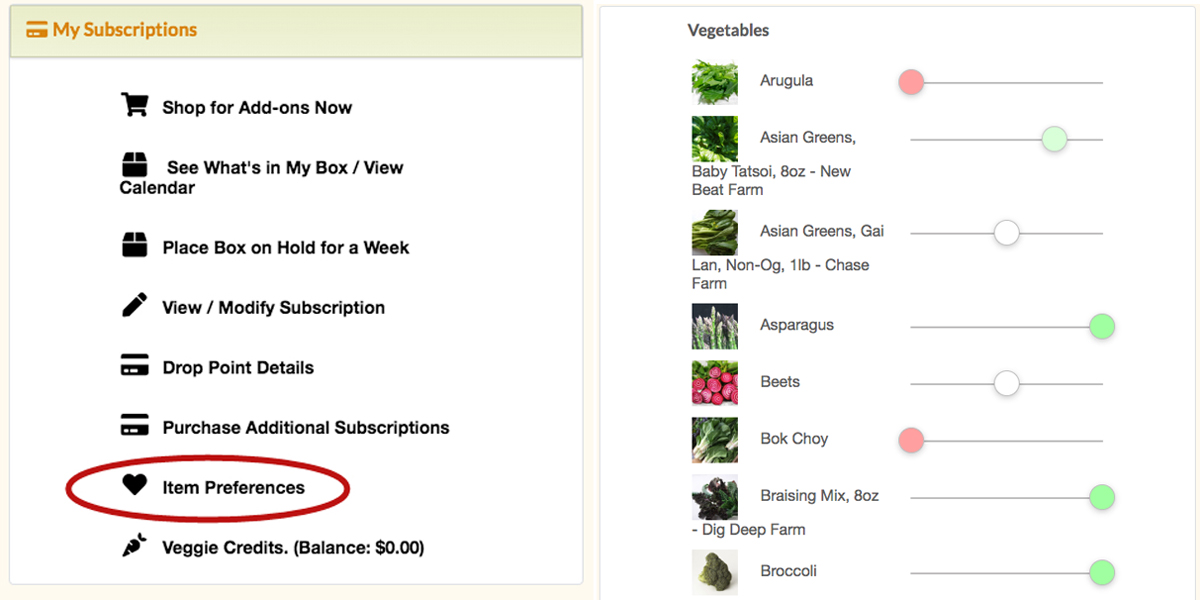Click the shopping cart icon
This screenshot has width=1200, height=600.
[x=134, y=105]
